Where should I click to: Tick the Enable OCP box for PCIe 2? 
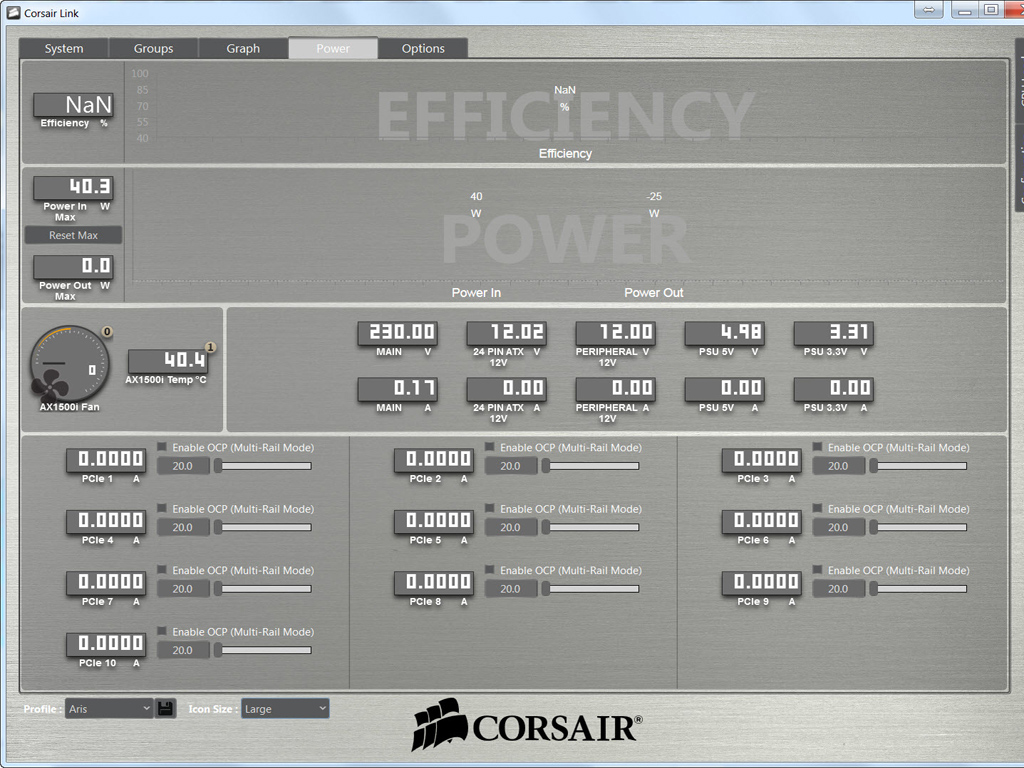(x=490, y=447)
